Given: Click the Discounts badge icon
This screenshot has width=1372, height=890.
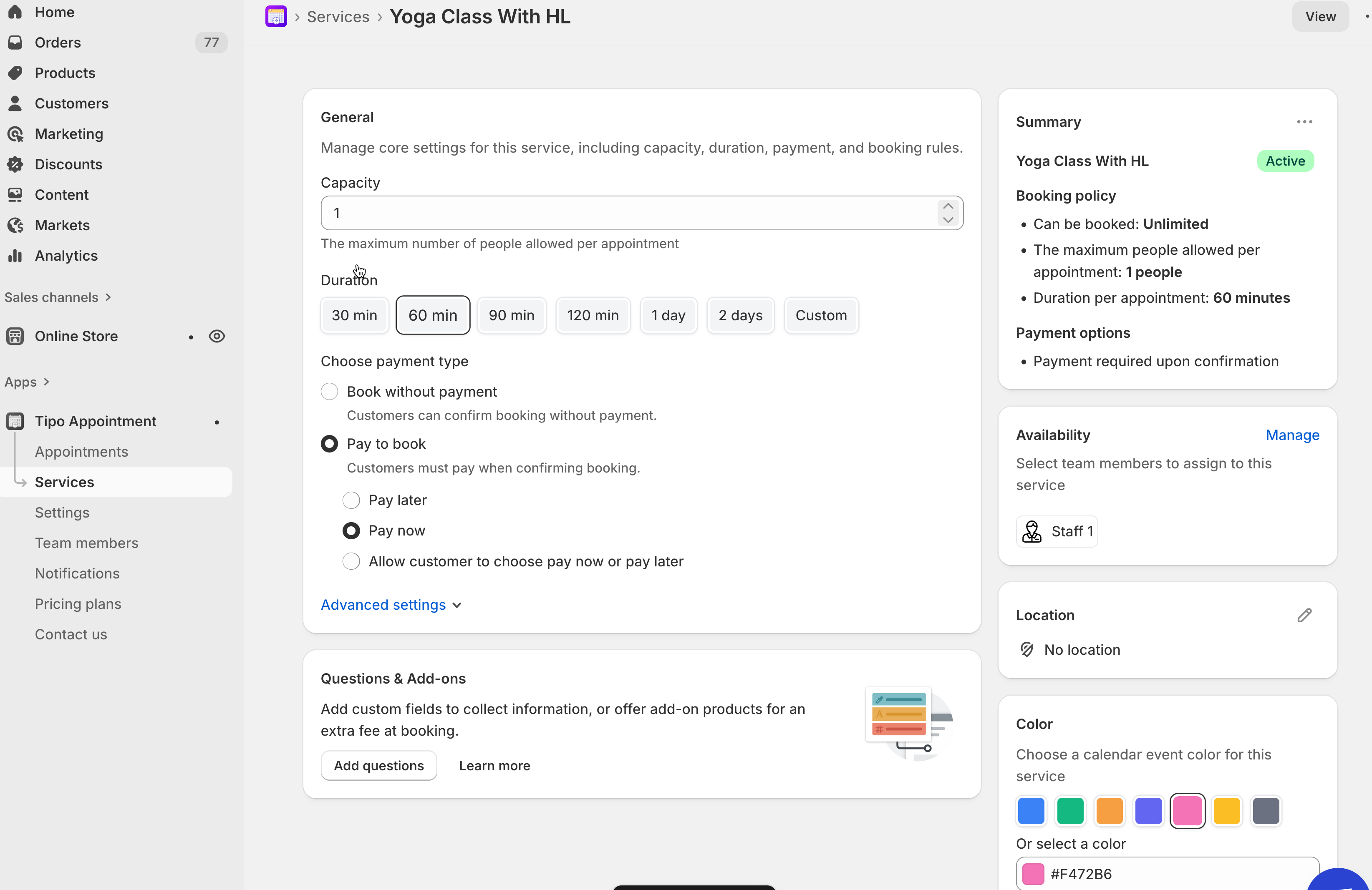Looking at the screenshot, I should coord(15,164).
